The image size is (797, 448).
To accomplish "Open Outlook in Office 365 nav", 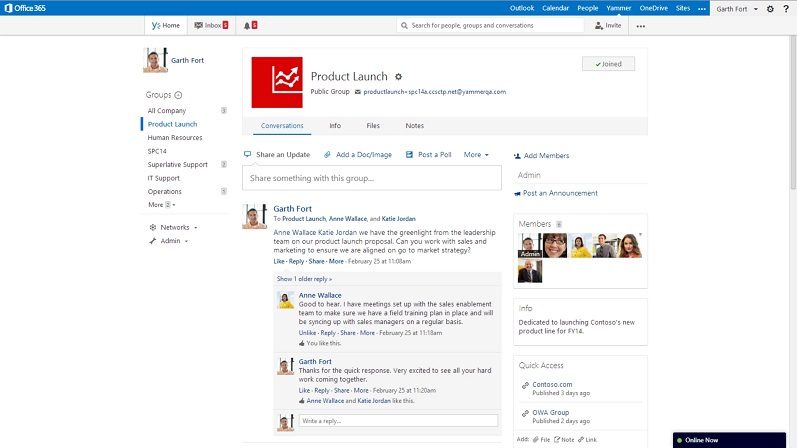I will [x=522, y=8].
